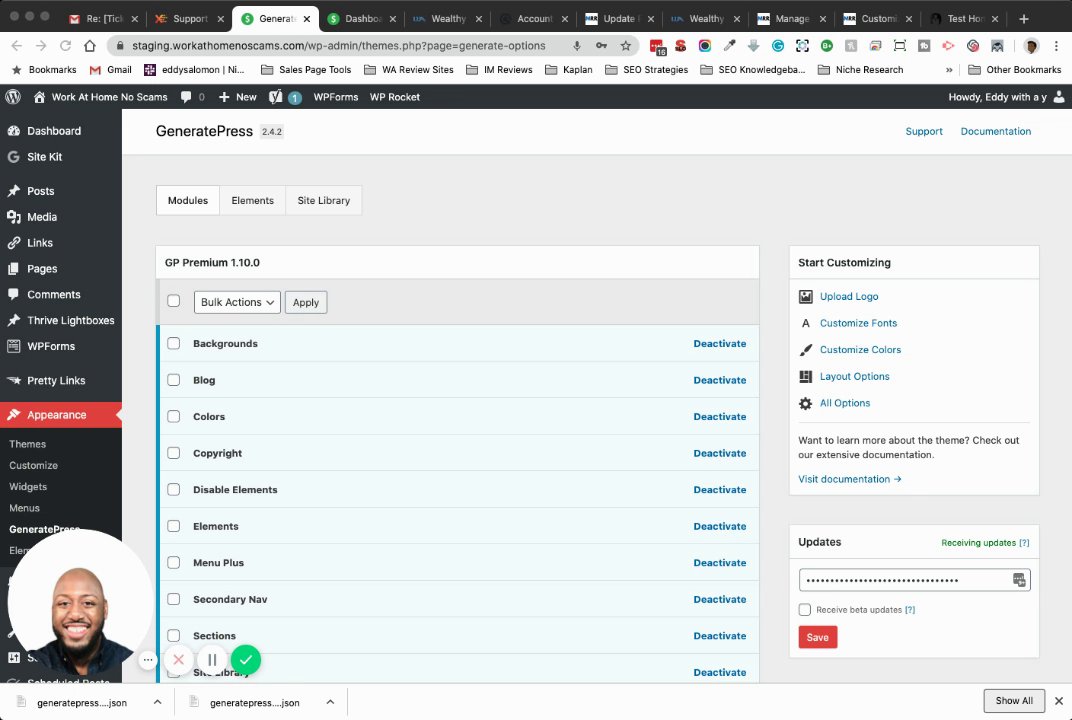Click the password manager icon in license field
This screenshot has width=1072, height=720.
1019,580
